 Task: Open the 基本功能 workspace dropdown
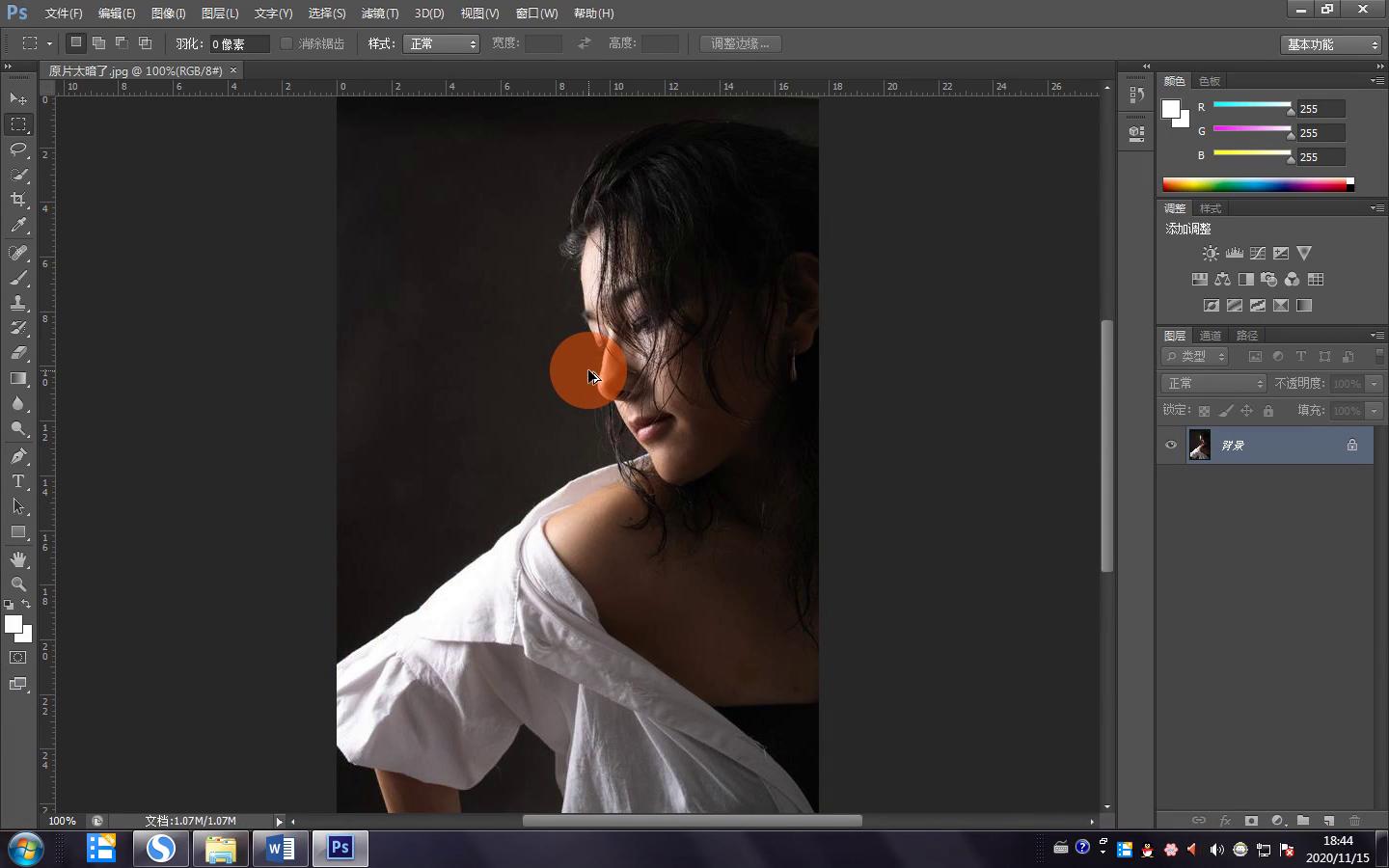click(1332, 44)
